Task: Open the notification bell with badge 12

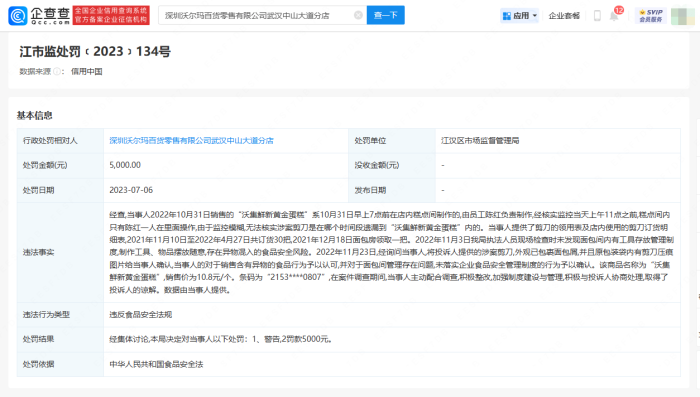Action: 615,16
